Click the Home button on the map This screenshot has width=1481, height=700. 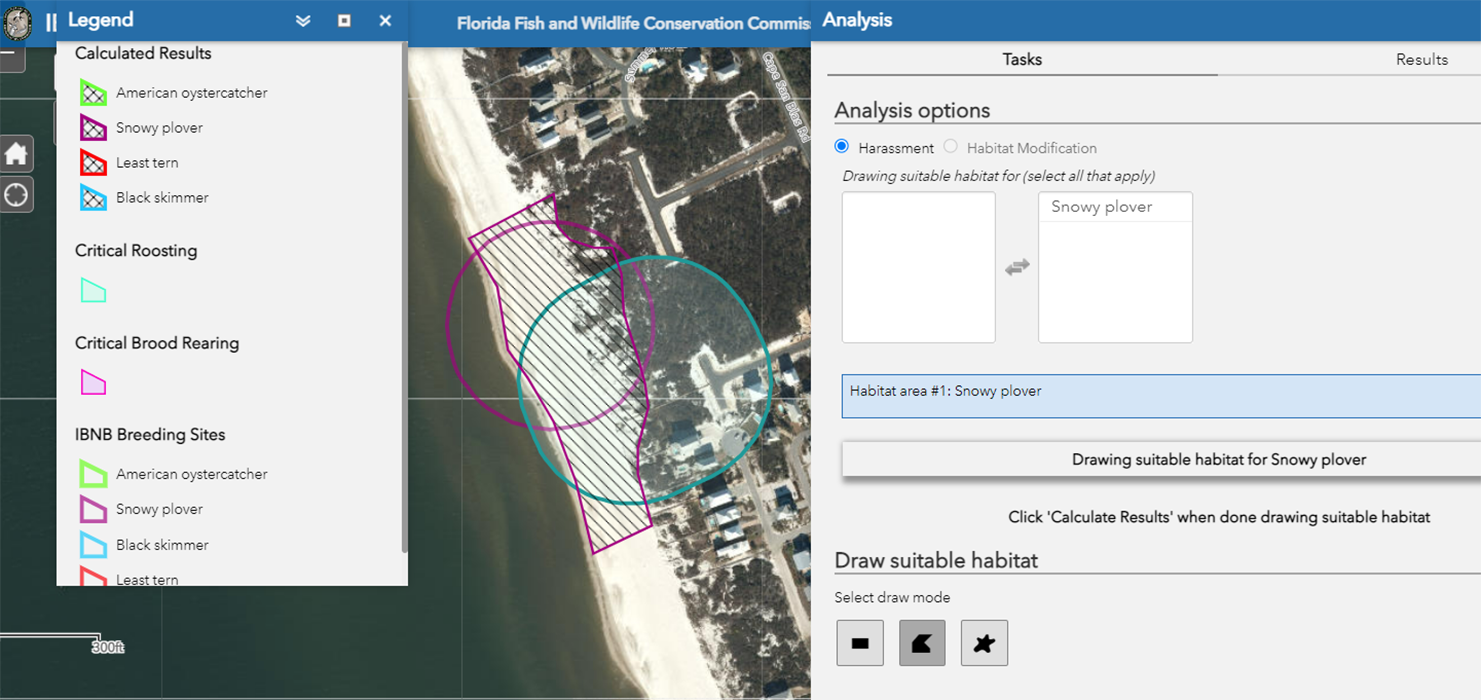(x=17, y=153)
